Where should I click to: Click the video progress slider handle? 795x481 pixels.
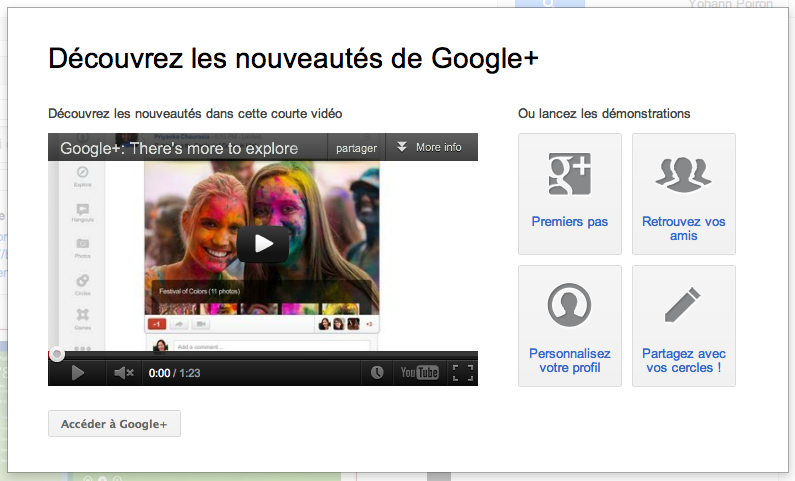(x=57, y=354)
